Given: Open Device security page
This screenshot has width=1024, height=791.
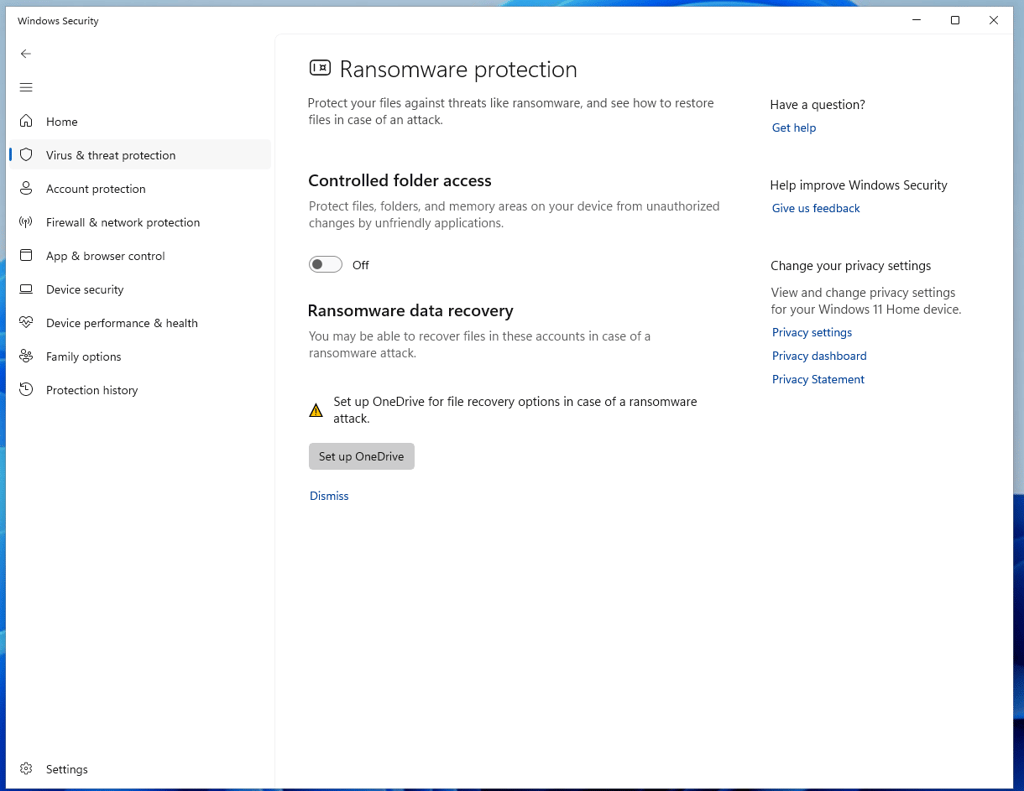Looking at the screenshot, I should pyautogui.click(x=140, y=289).
